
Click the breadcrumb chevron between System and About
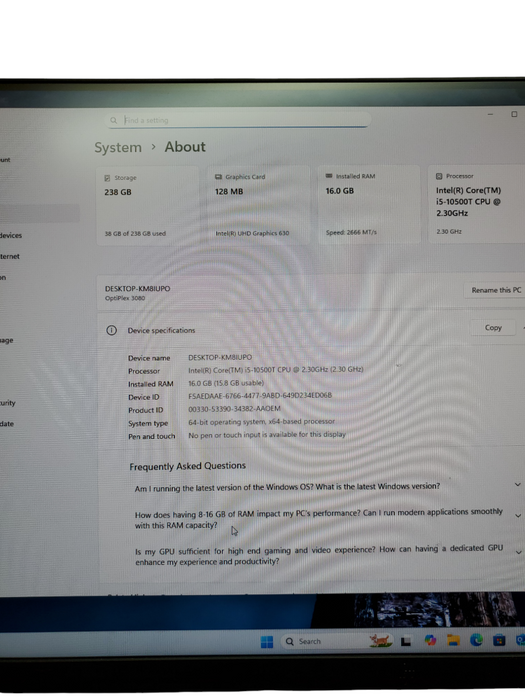(153, 146)
